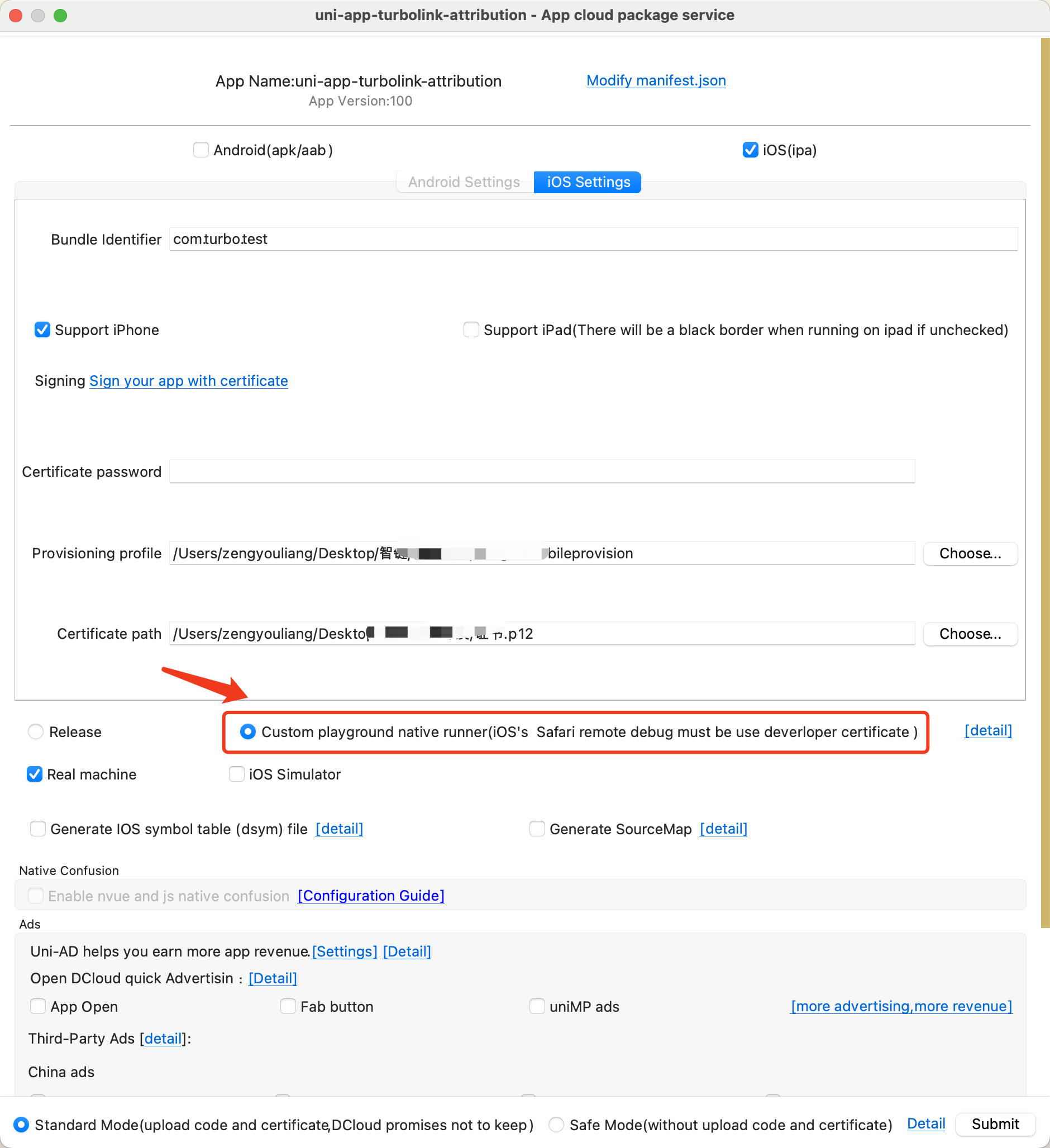Select the Release radio button
Image resolution: width=1050 pixels, height=1148 pixels.
pos(36,731)
